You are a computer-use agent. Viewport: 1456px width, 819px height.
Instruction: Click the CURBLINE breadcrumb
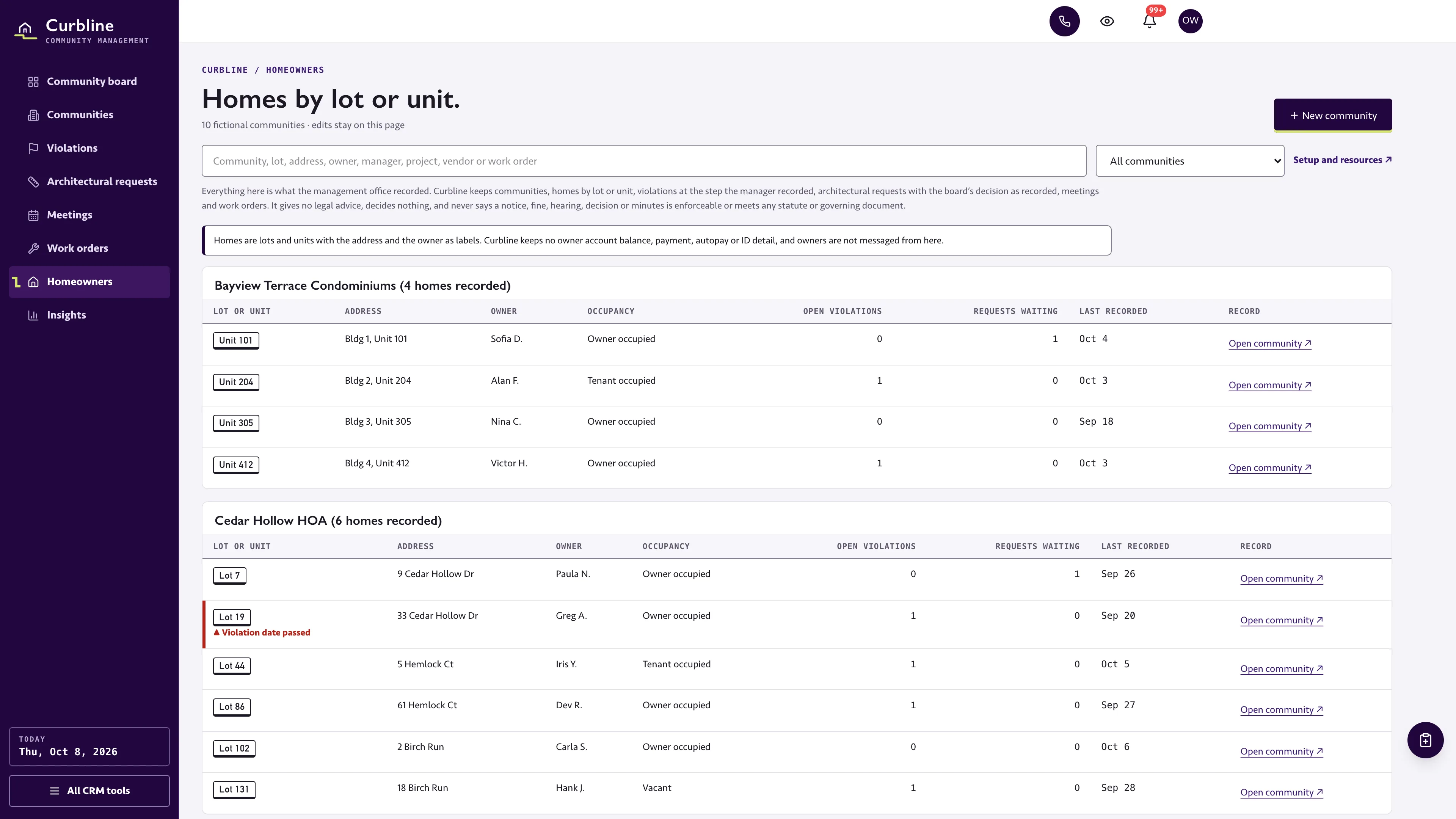click(x=225, y=70)
